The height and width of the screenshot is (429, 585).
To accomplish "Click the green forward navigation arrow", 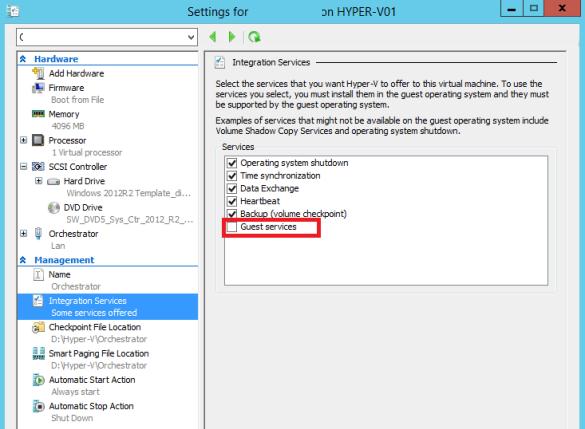I will tap(232, 37).
